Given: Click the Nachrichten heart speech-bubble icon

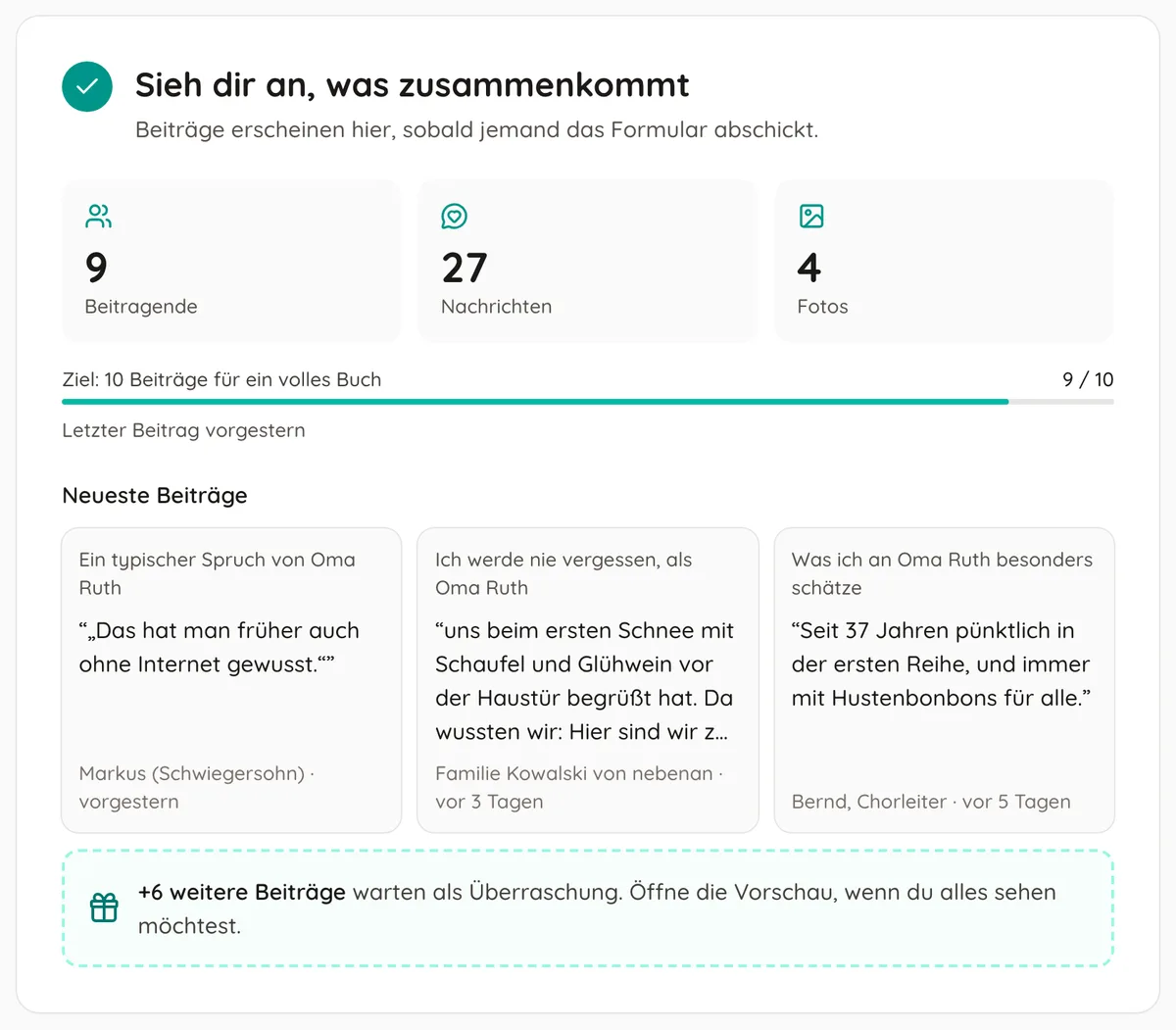Looking at the screenshot, I should click(454, 216).
